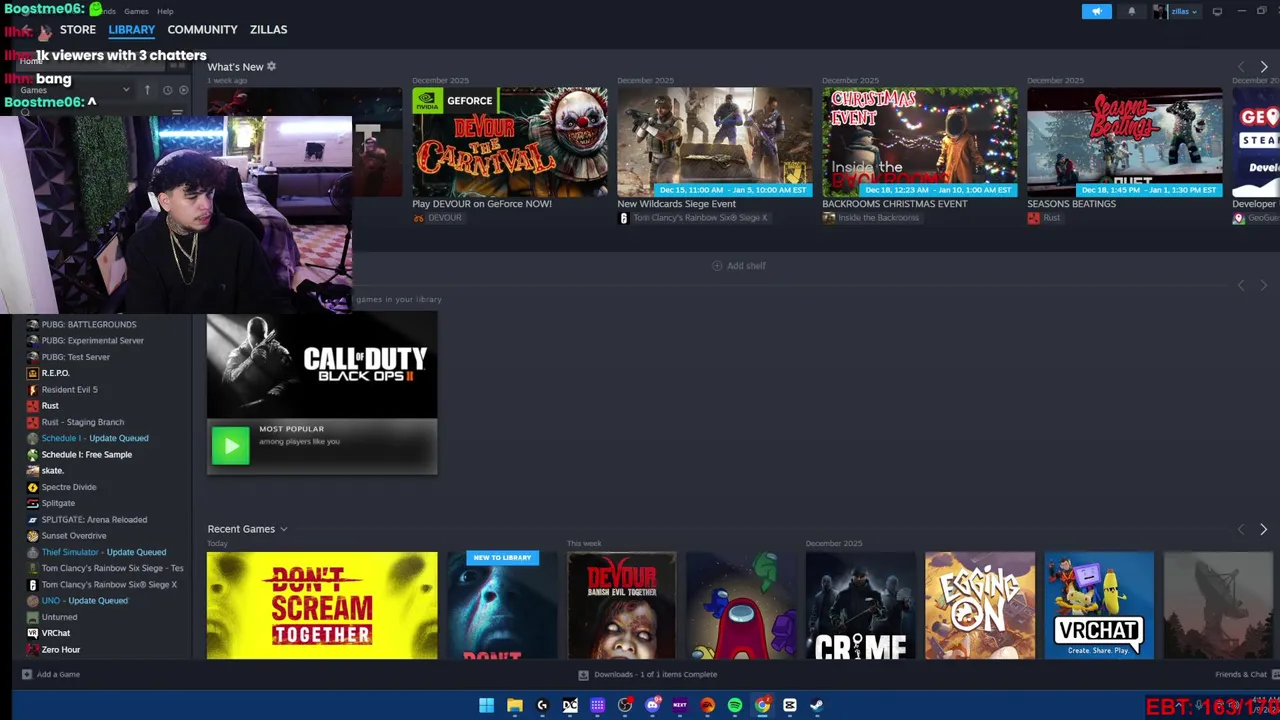The width and height of the screenshot is (1280, 720).
Task: Select Resident Evil 5 in library list
Action: coord(70,389)
